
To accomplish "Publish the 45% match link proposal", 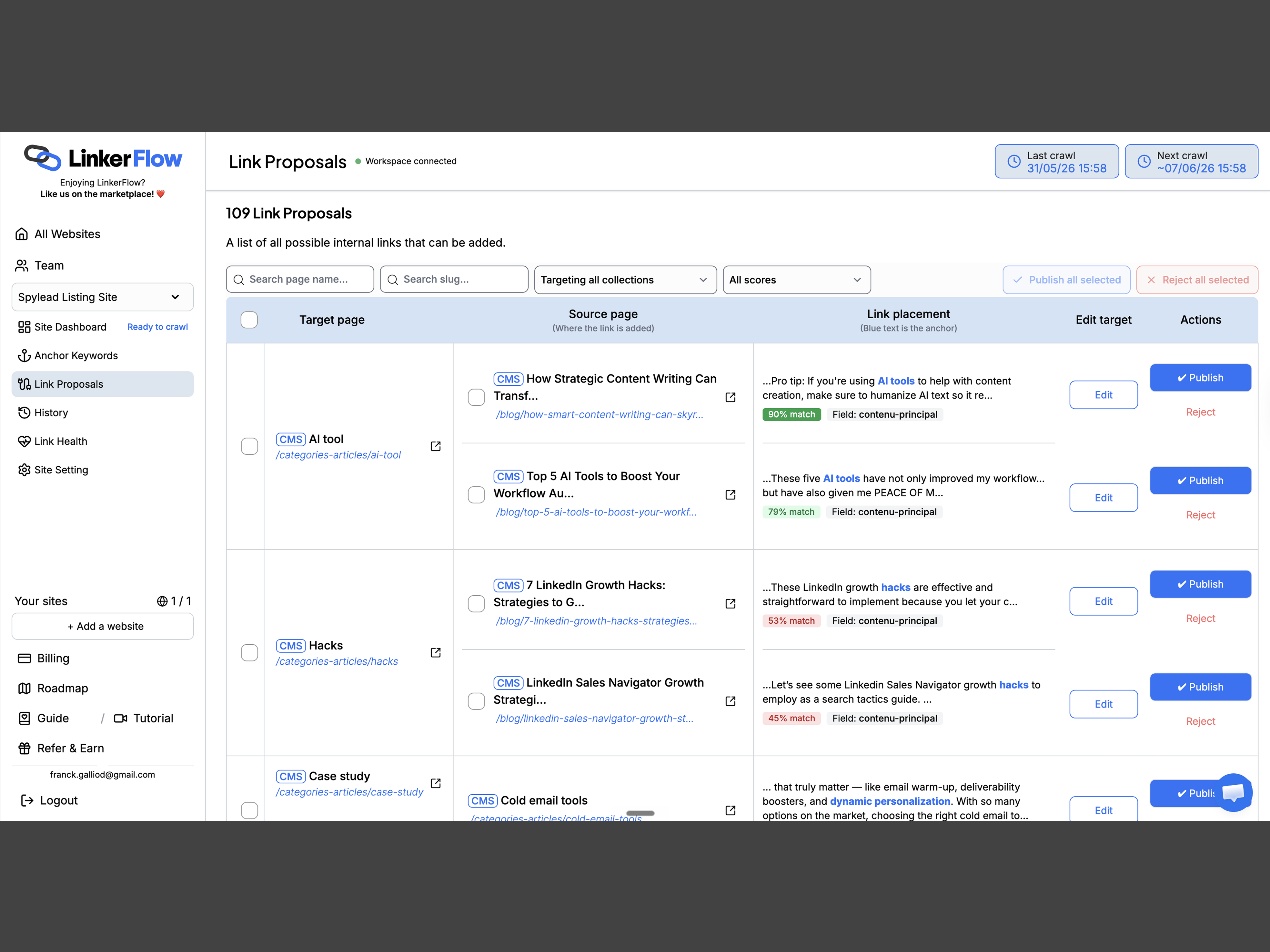I will pos(1200,687).
